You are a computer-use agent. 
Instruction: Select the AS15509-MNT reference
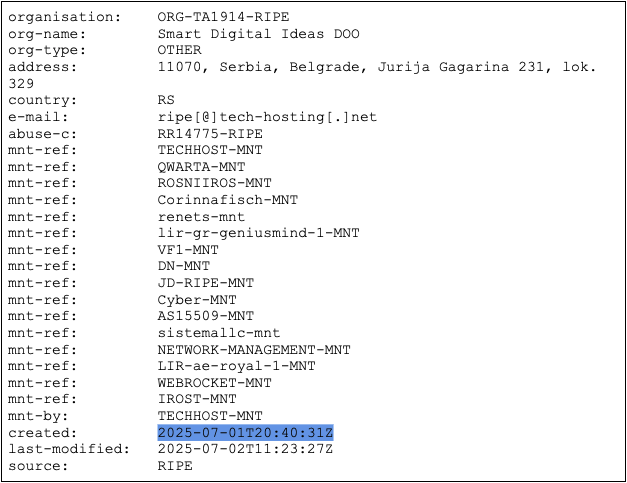(205, 316)
